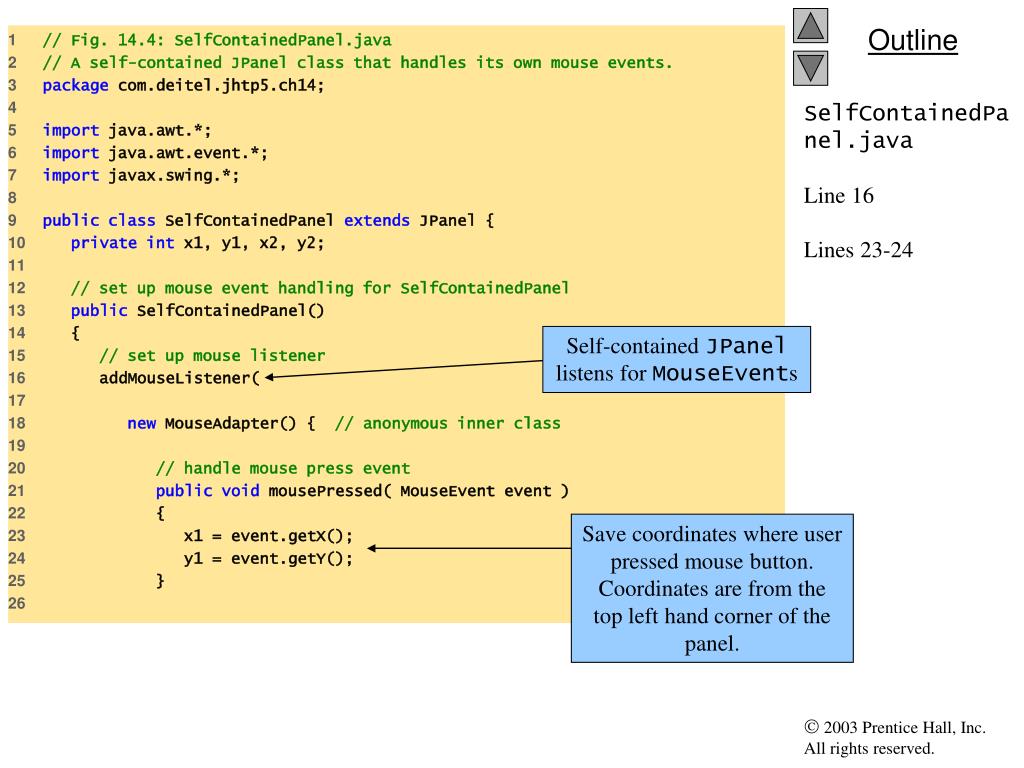Click the 'anonymous inner class' comment
This screenshot has height=768, width=1024.
coord(447,423)
